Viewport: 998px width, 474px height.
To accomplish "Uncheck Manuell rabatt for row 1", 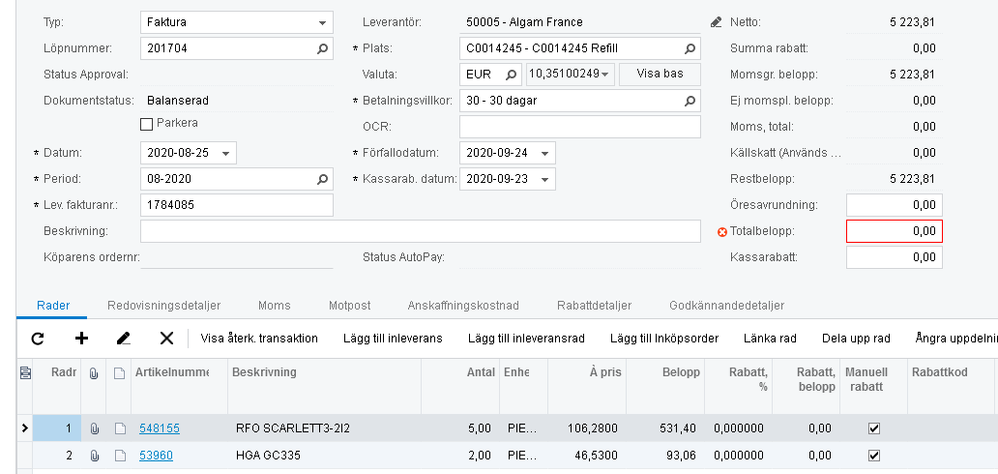I will coord(874,428).
